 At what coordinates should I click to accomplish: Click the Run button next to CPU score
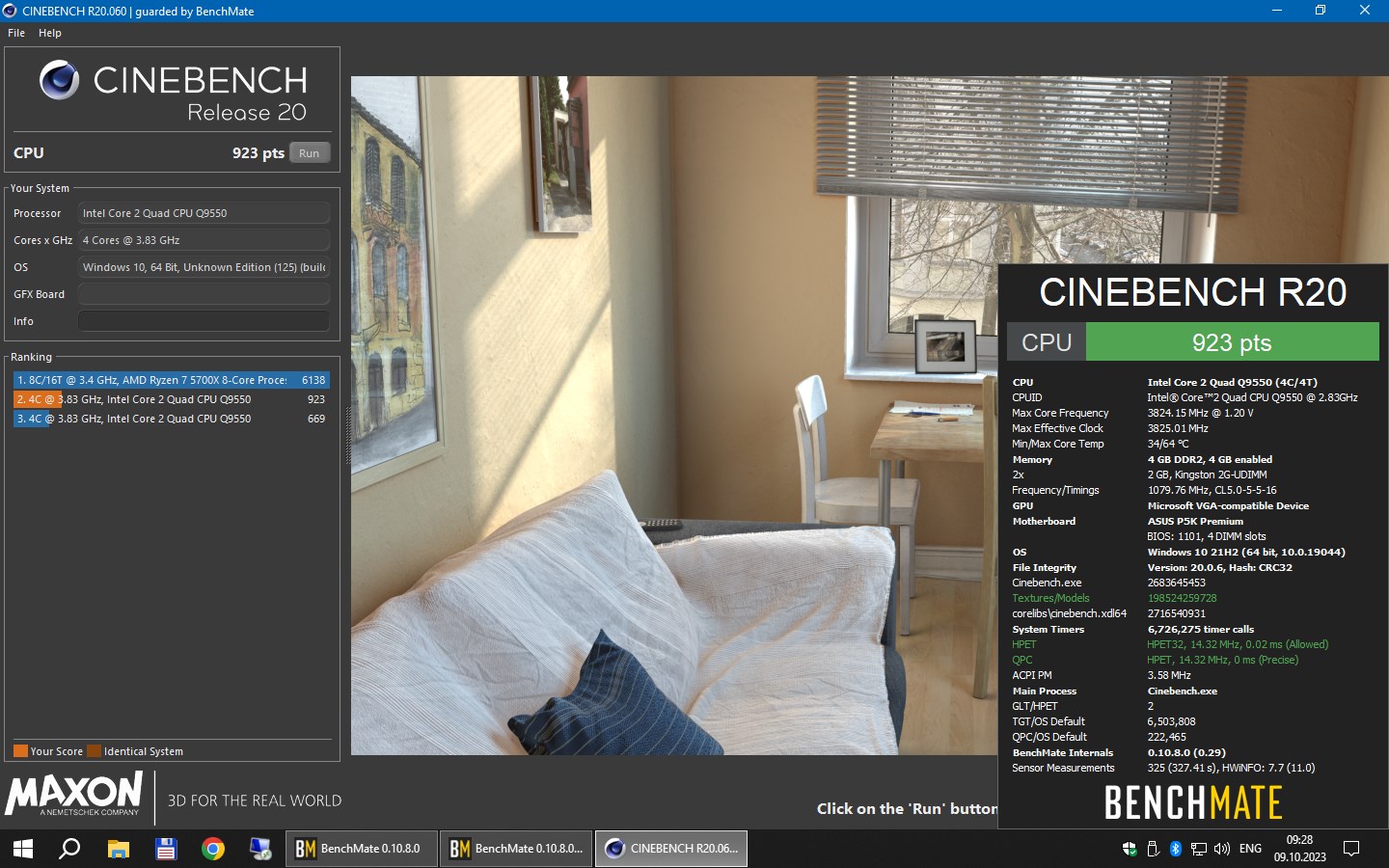[310, 153]
